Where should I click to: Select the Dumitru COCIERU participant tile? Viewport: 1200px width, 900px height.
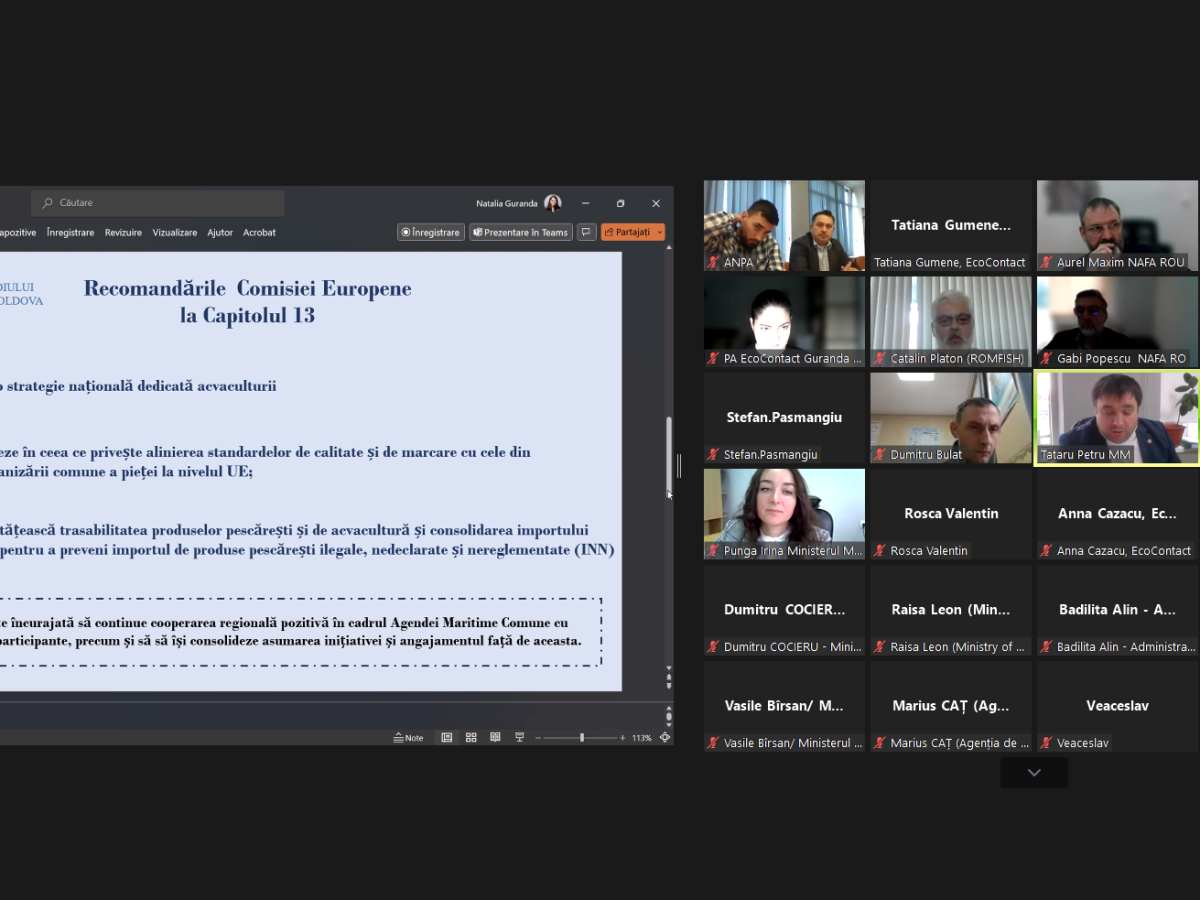coord(784,610)
